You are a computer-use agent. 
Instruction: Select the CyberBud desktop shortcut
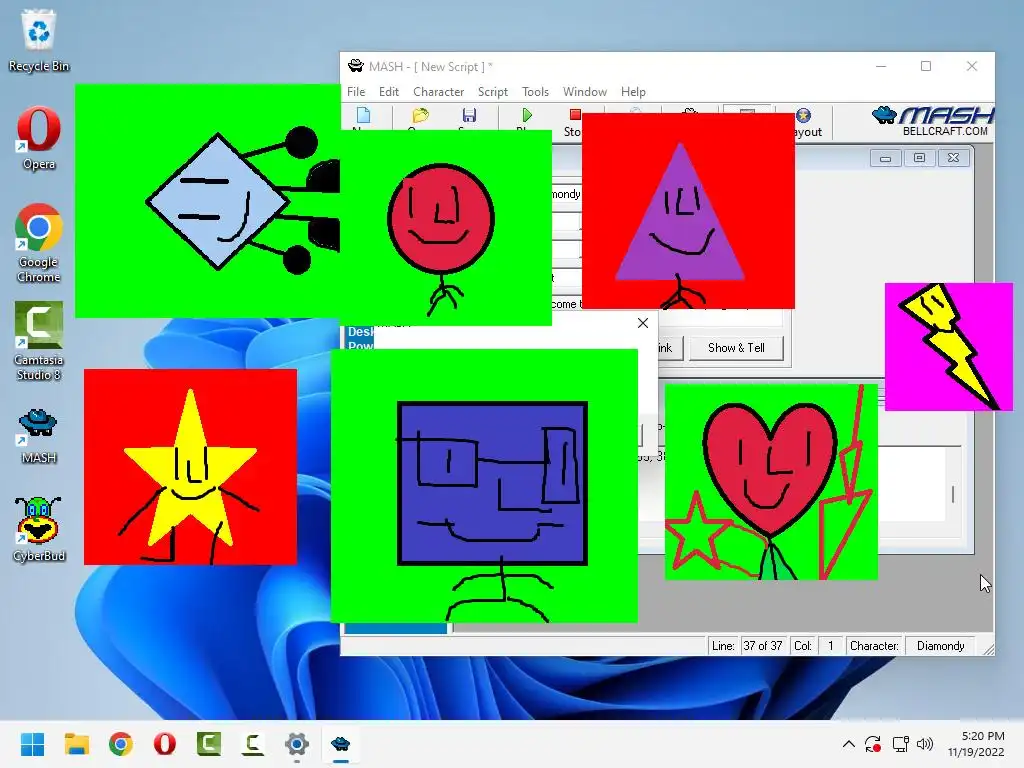[39, 529]
